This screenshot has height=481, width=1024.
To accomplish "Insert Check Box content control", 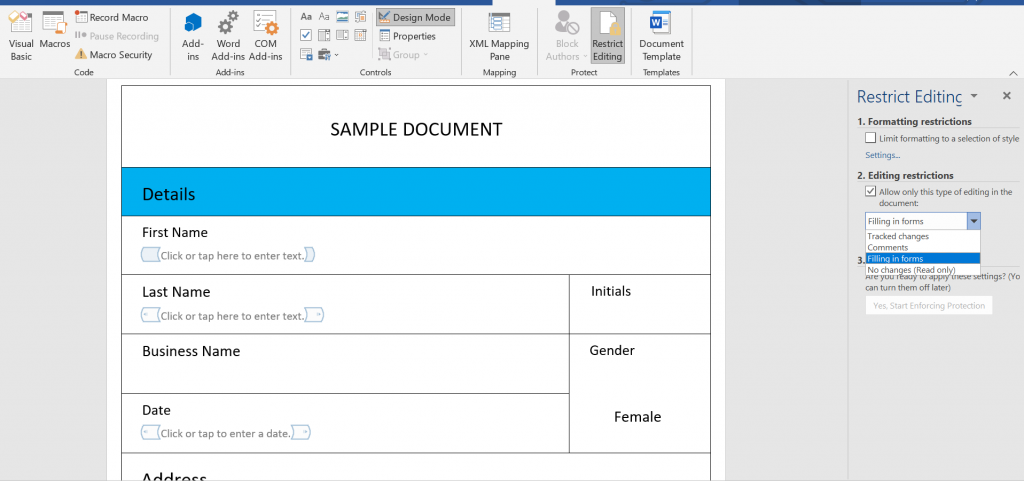I will coord(306,35).
